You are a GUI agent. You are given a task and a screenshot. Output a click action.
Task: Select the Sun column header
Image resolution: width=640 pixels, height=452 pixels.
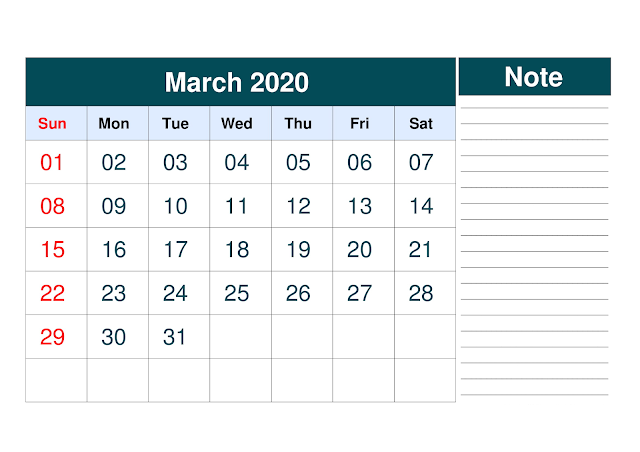tap(52, 124)
